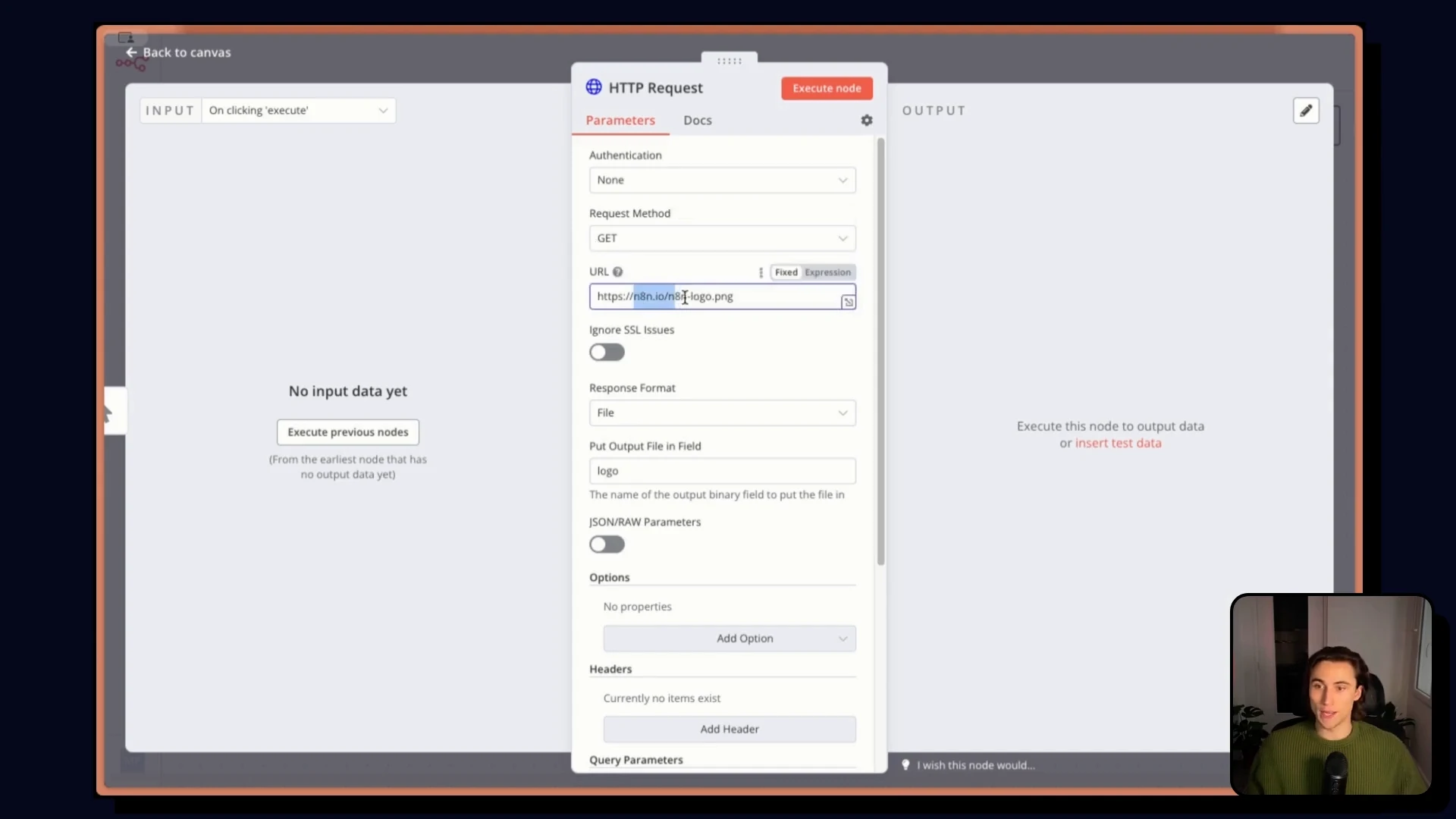Toggle the Ignore SSL Issues switch
The width and height of the screenshot is (1456, 819).
point(607,353)
